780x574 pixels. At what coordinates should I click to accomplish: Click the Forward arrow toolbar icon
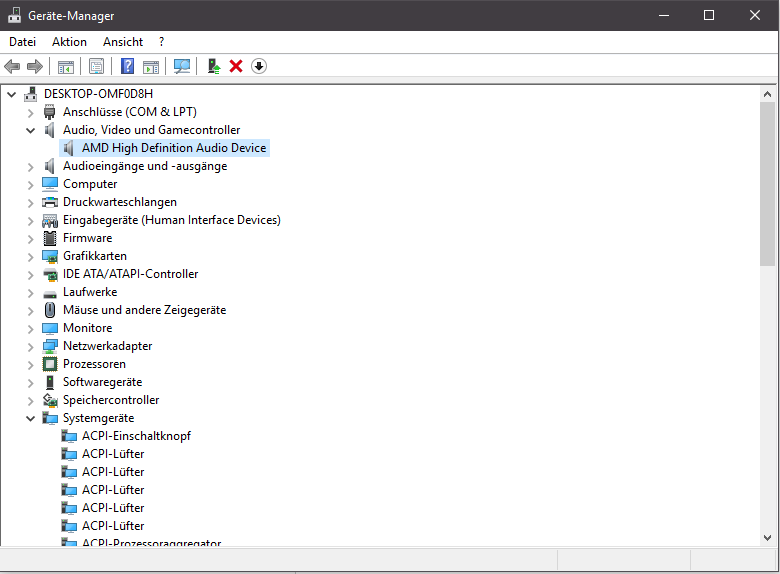(x=35, y=66)
